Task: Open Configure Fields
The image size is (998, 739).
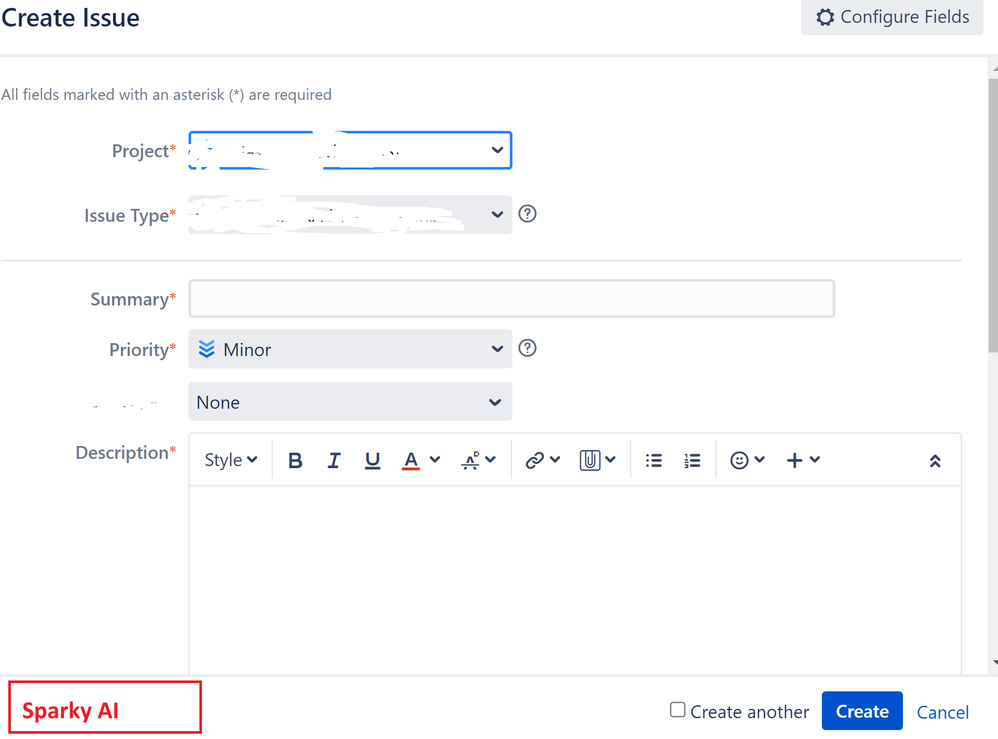Action: click(x=891, y=17)
